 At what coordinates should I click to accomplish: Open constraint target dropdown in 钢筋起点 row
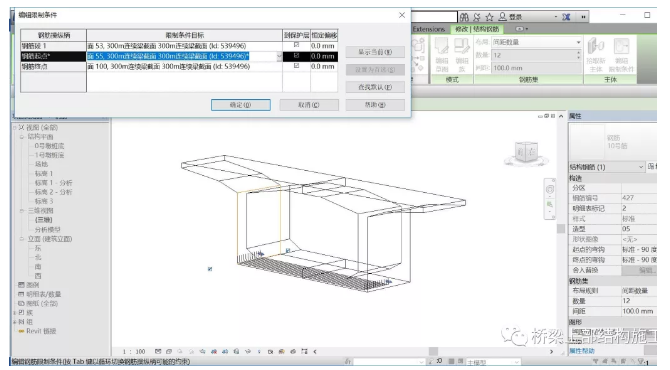[279, 56]
